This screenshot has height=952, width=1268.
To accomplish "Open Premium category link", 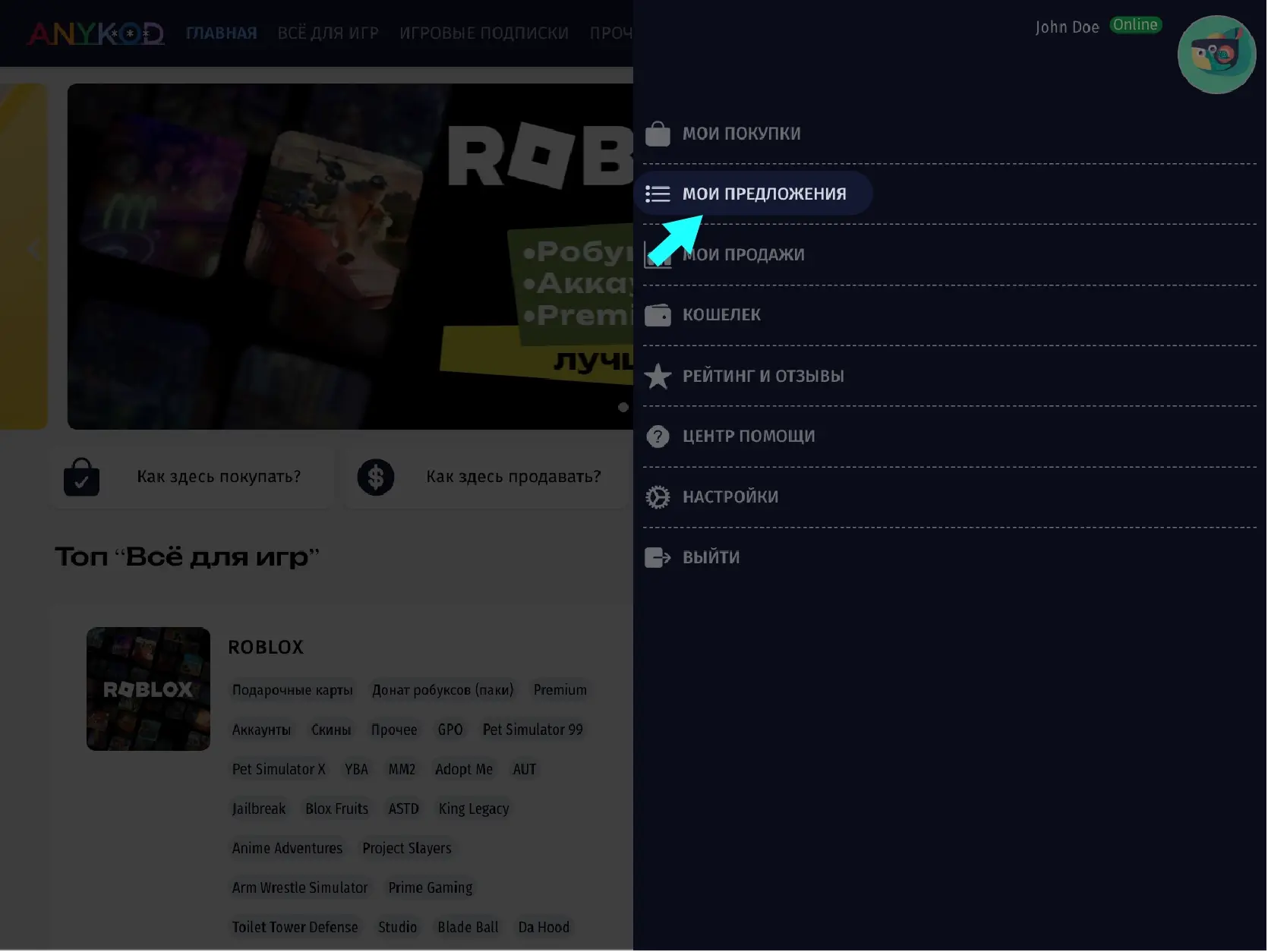I will (x=560, y=690).
